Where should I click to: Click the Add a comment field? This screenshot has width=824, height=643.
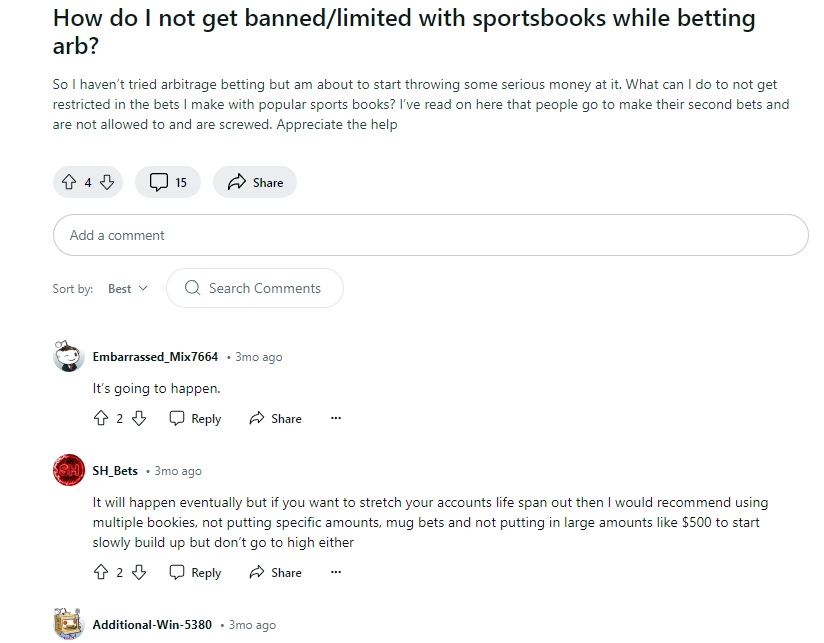[430, 235]
